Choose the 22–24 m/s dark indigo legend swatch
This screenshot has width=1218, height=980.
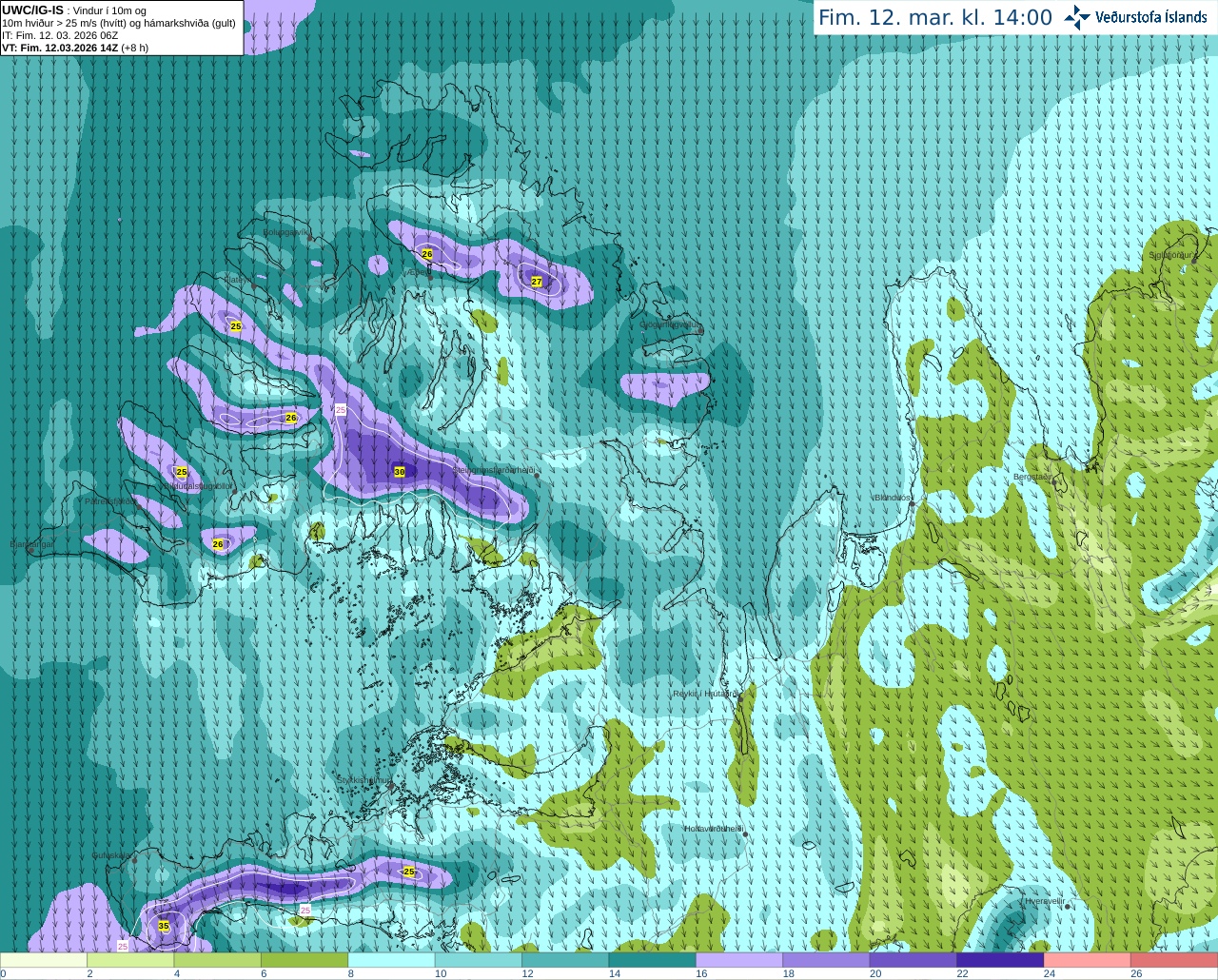click(1001, 960)
